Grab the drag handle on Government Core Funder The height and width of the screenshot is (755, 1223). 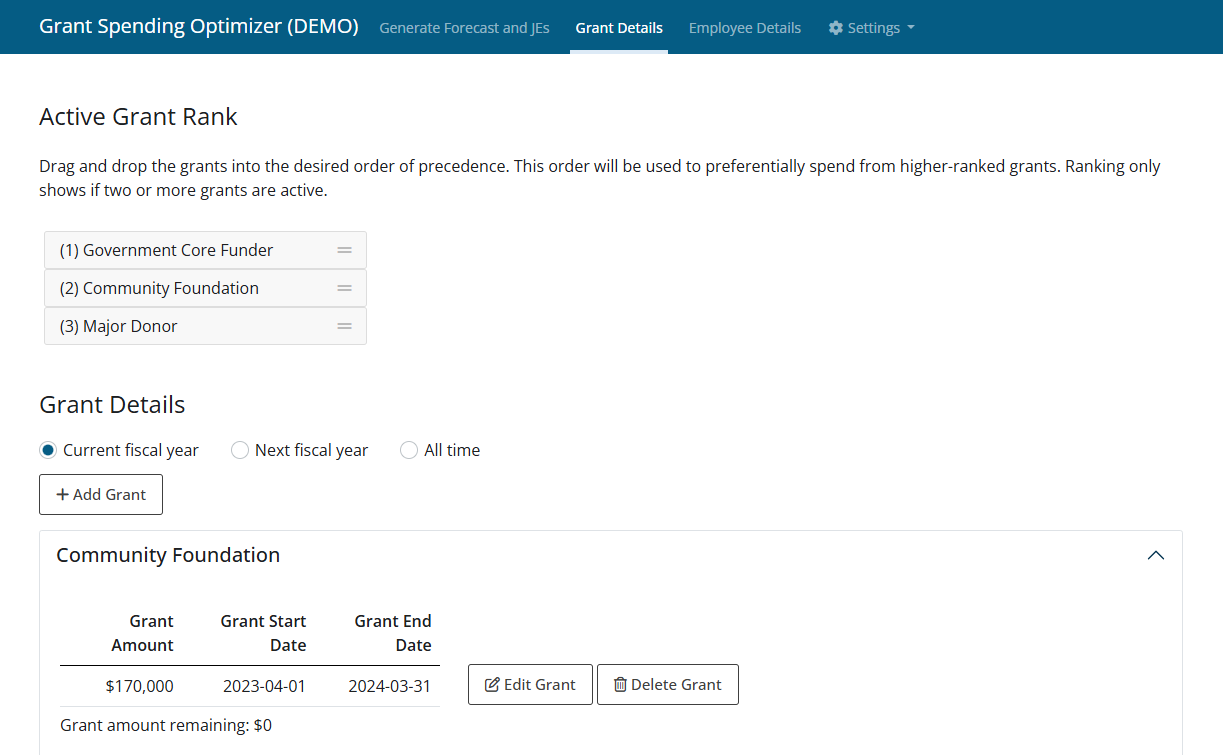click(x=344, y=250)
